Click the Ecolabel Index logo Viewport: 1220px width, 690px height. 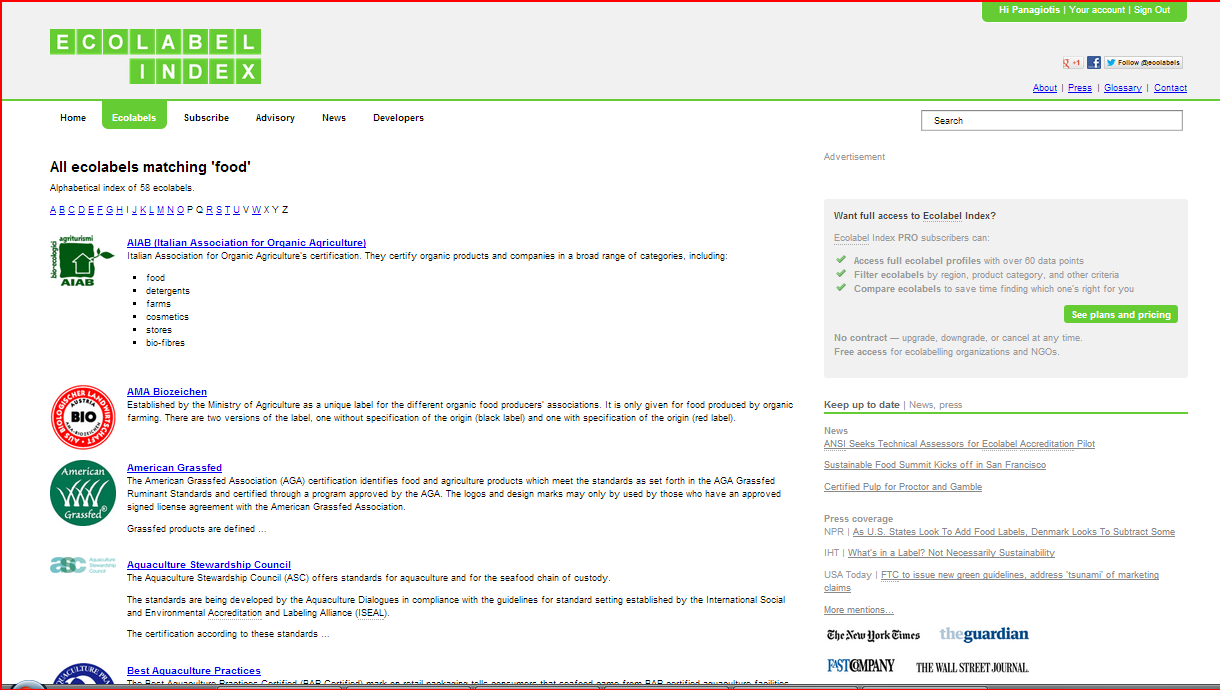[155, 56]
